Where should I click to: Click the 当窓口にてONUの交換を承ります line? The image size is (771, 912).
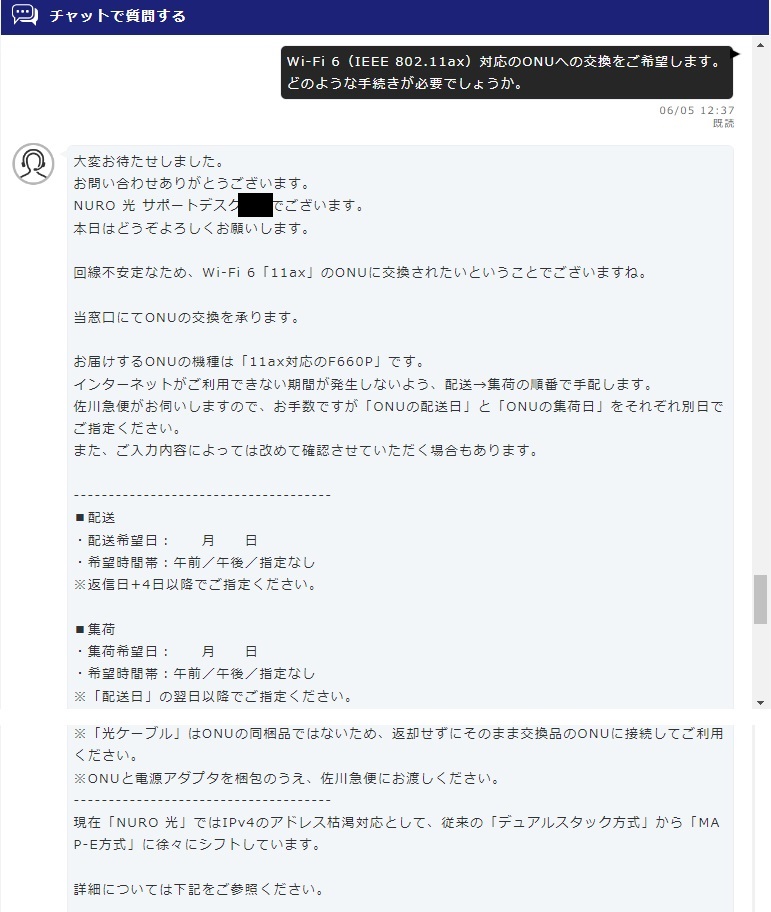pyautogui.click(x=187, y=317)
